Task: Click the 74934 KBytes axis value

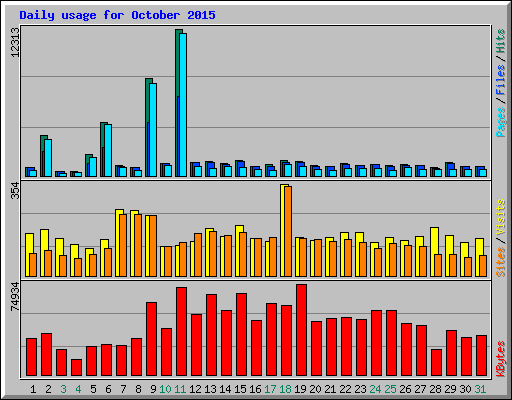Action: 15,297
